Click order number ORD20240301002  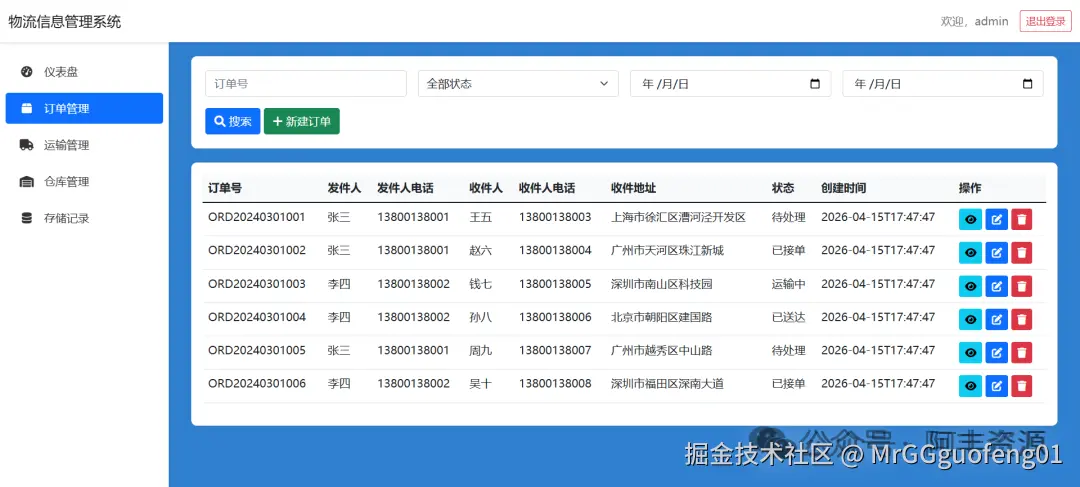click(257, 250)
